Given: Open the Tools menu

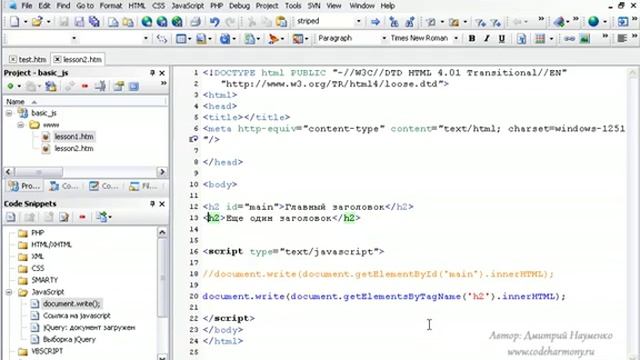Looking at the screenshot, I should (293, 6).
